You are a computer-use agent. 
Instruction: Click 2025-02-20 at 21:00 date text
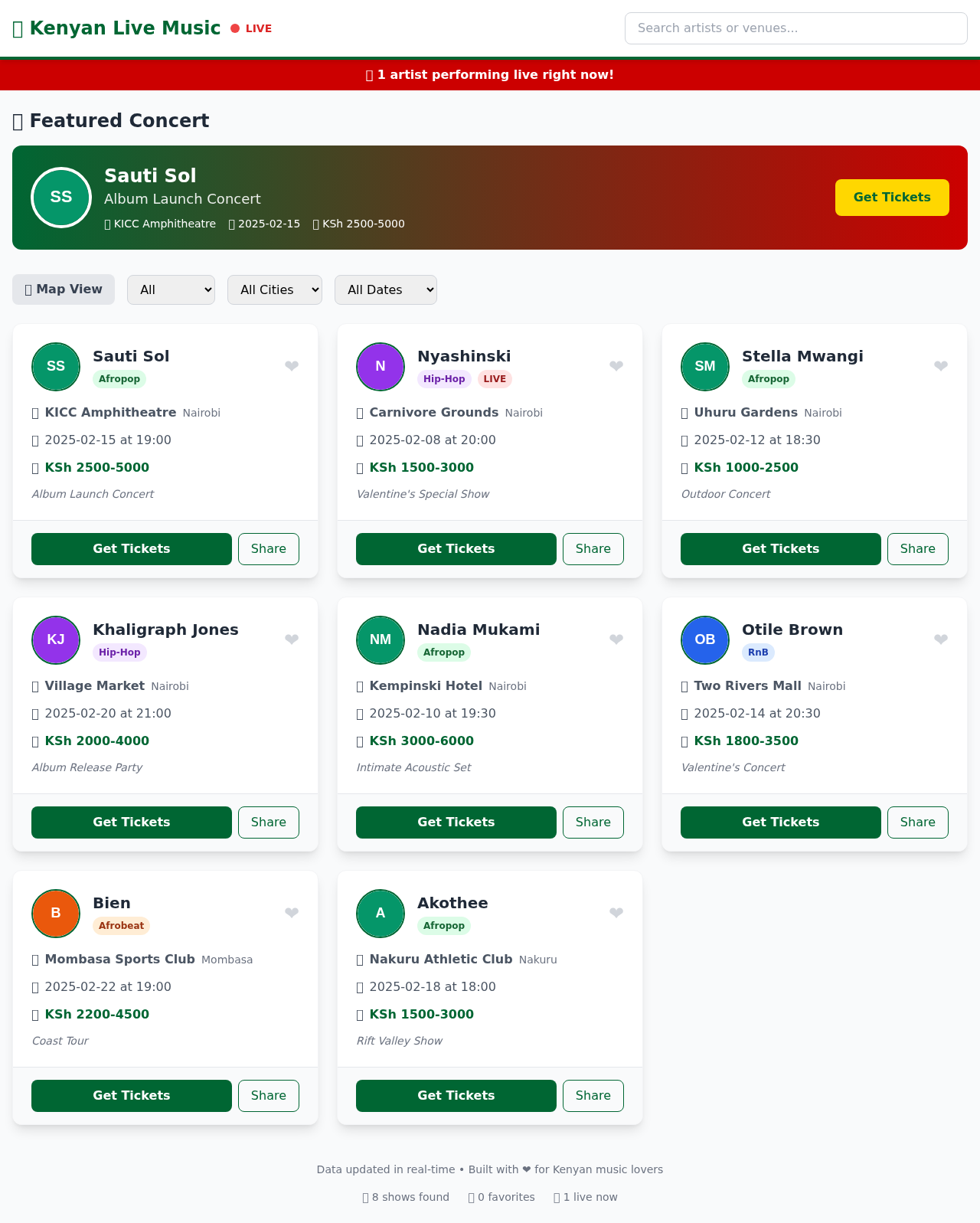[x=108, y=714]
